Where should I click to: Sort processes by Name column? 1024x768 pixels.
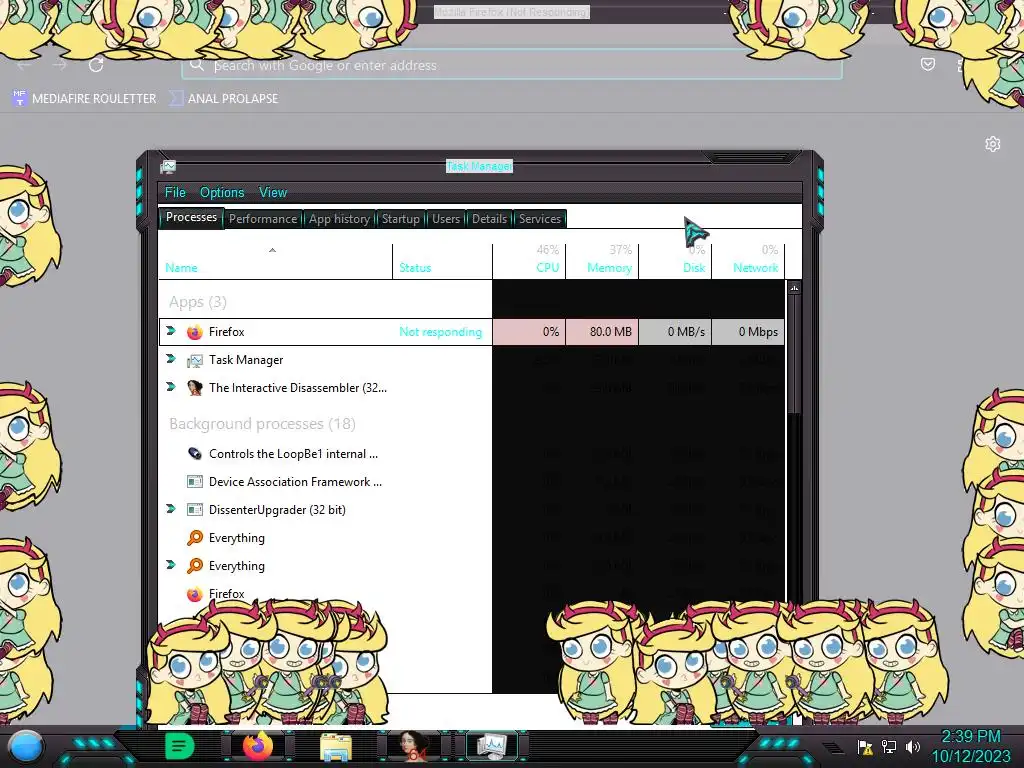275,261
